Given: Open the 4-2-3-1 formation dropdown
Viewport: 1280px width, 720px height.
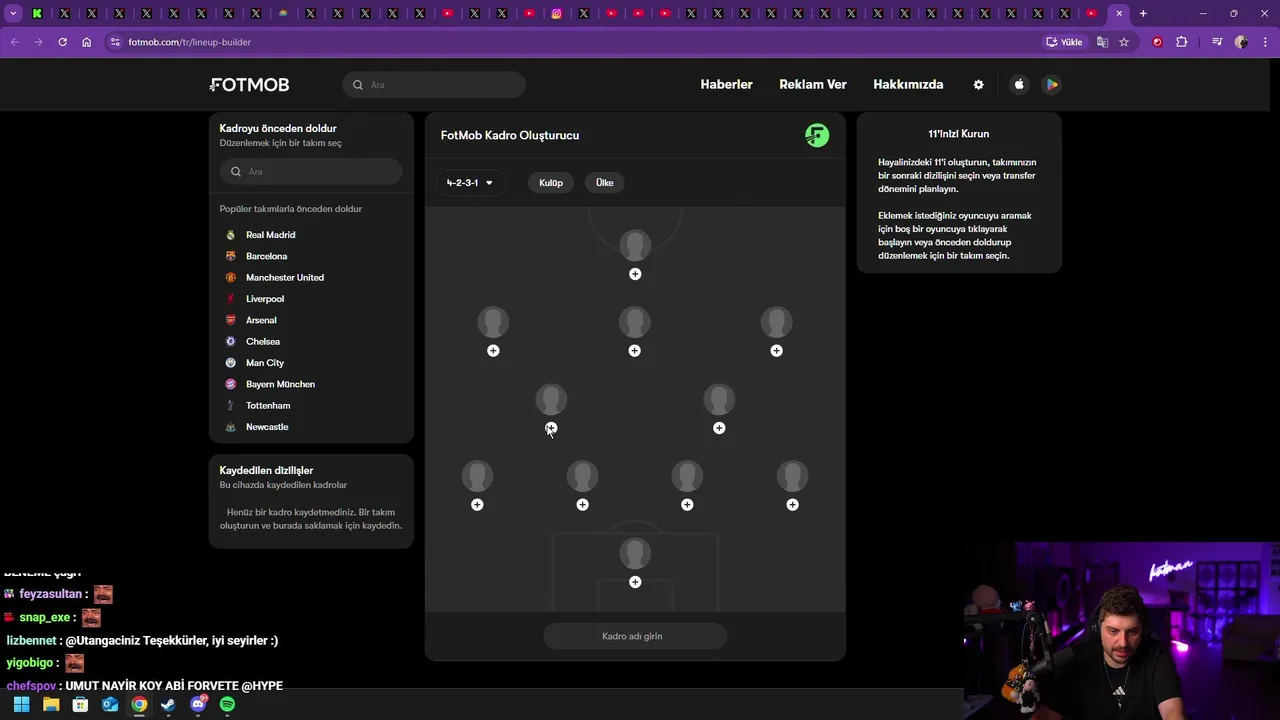Looking at the screenshot, I should click(470, 183).
